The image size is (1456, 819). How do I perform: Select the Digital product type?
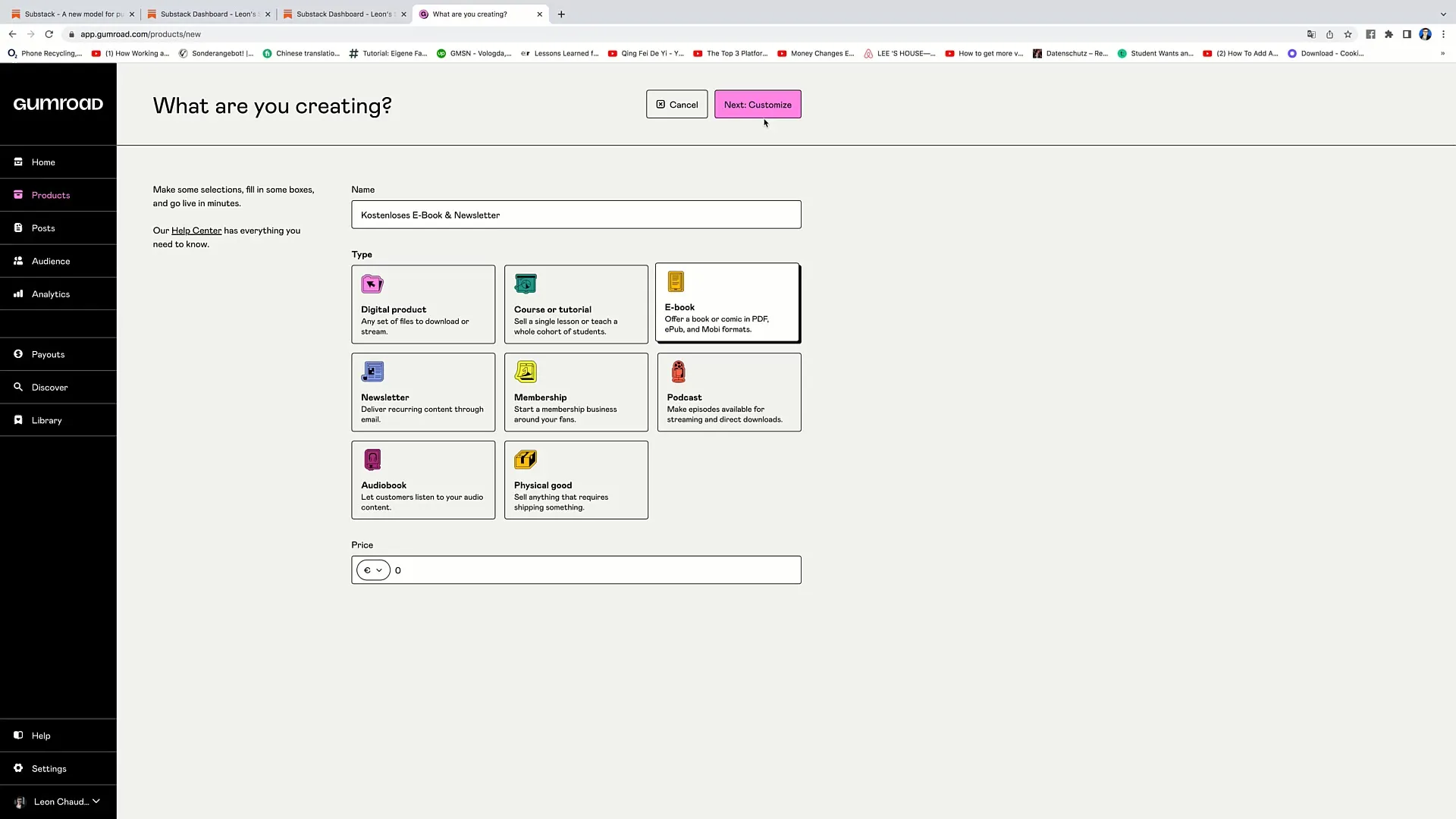click(423, 304)
